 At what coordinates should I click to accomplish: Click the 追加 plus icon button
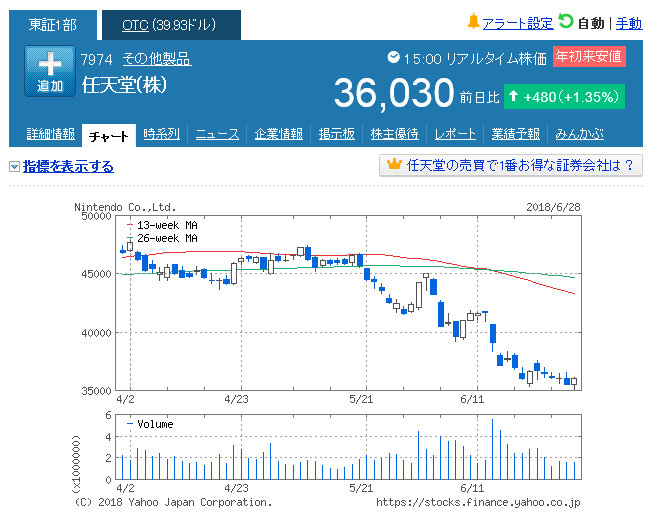tap(50, 71)
